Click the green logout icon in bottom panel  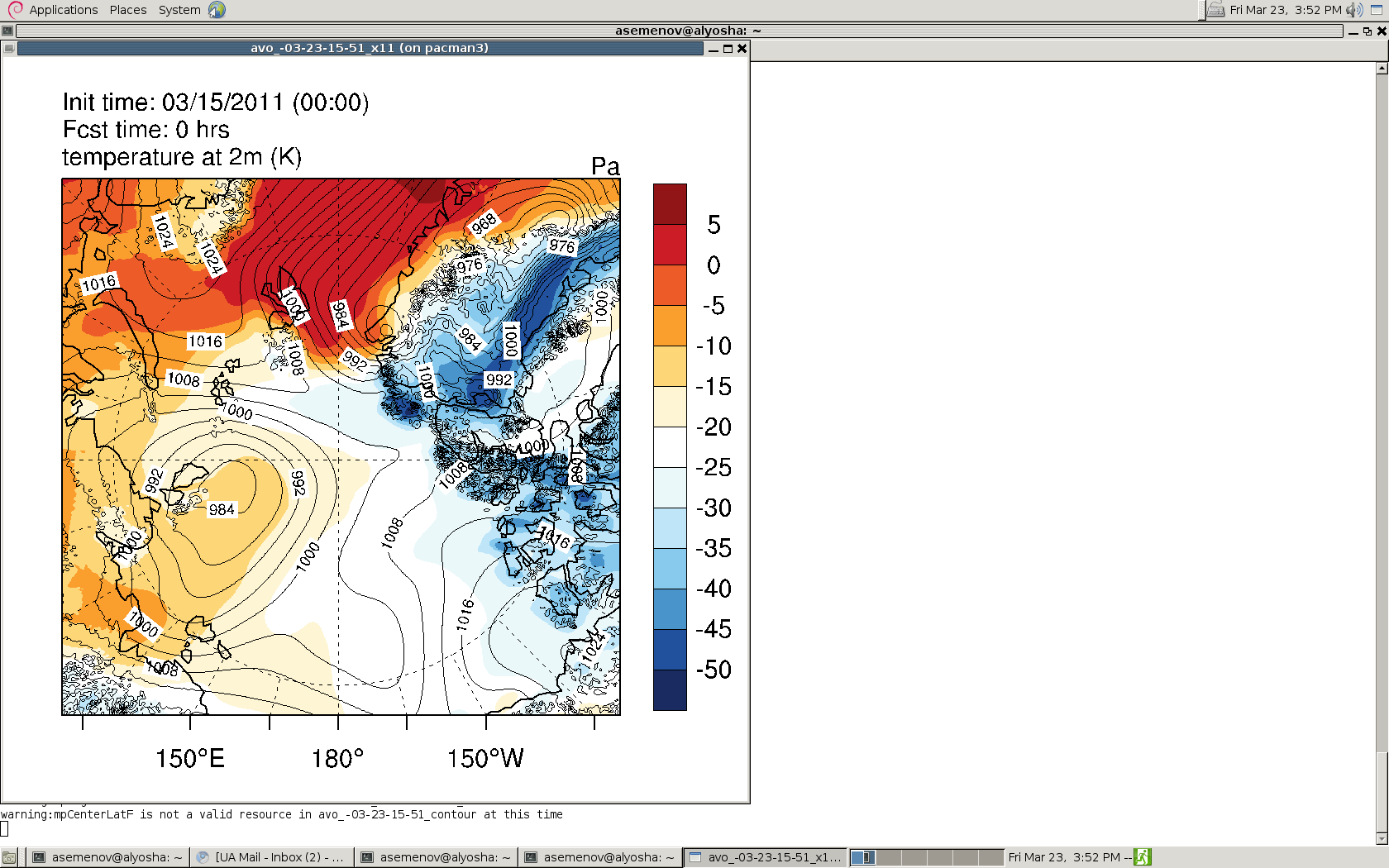point(1142,857)
